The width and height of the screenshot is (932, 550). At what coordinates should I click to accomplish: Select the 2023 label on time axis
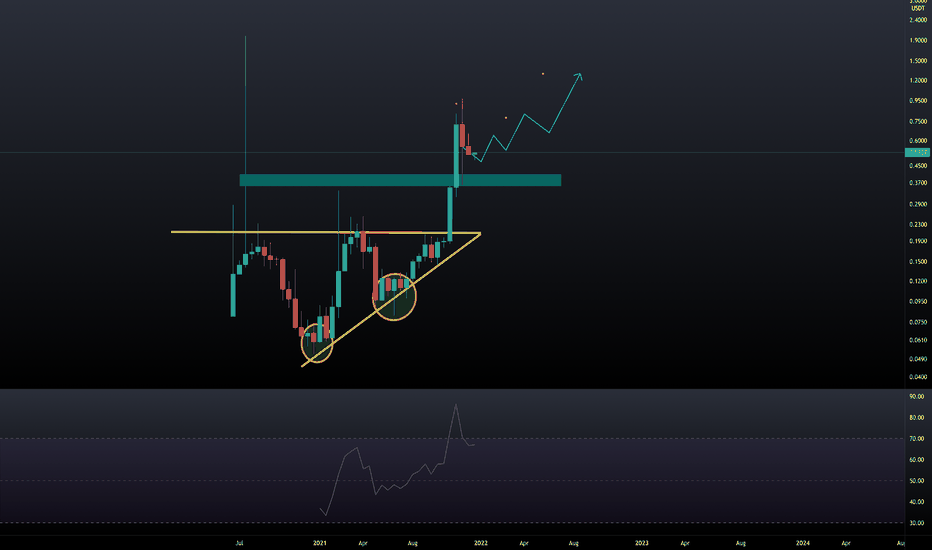point(642,543)
